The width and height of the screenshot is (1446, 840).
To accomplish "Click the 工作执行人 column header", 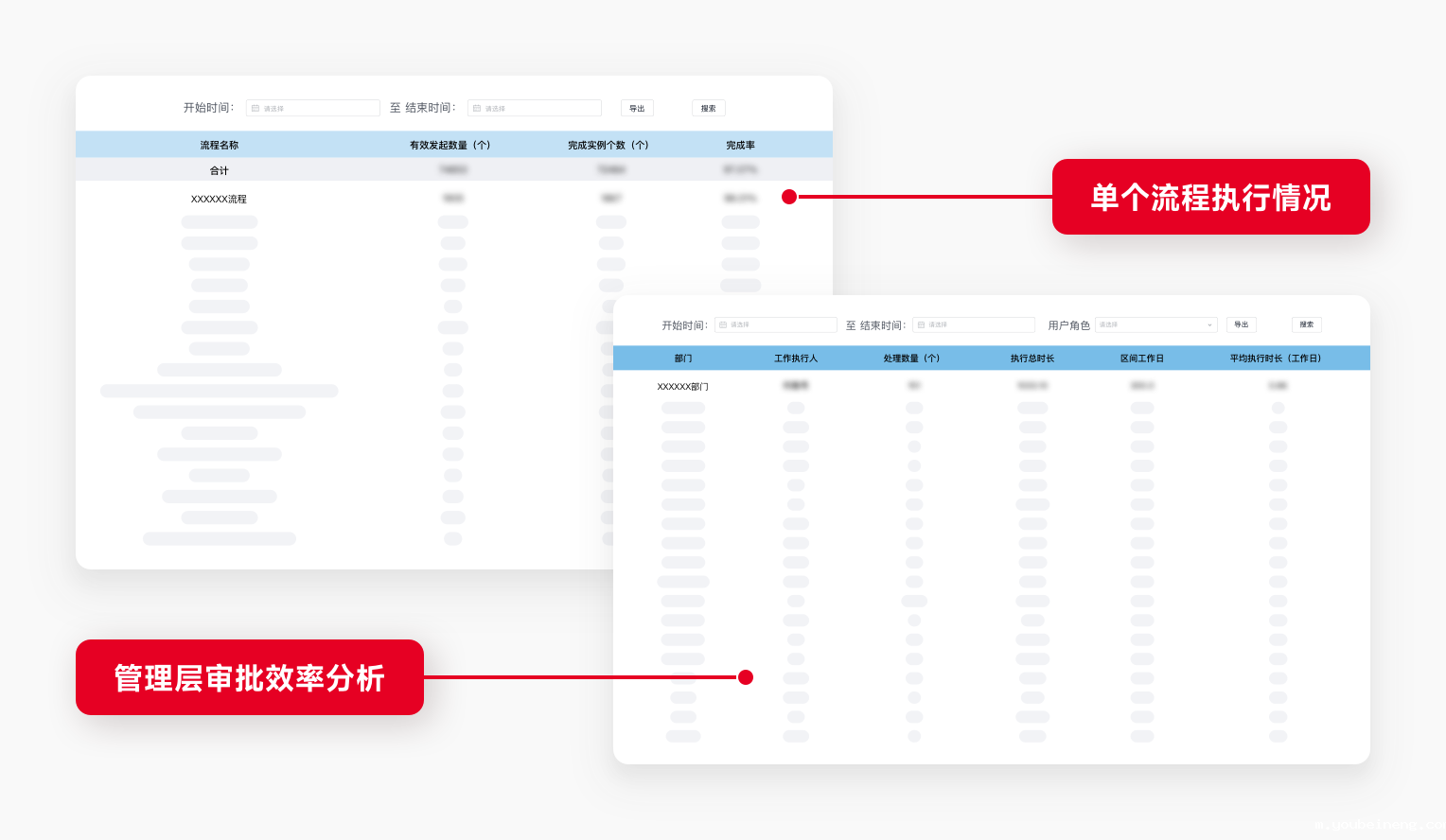I will [795, 359].
